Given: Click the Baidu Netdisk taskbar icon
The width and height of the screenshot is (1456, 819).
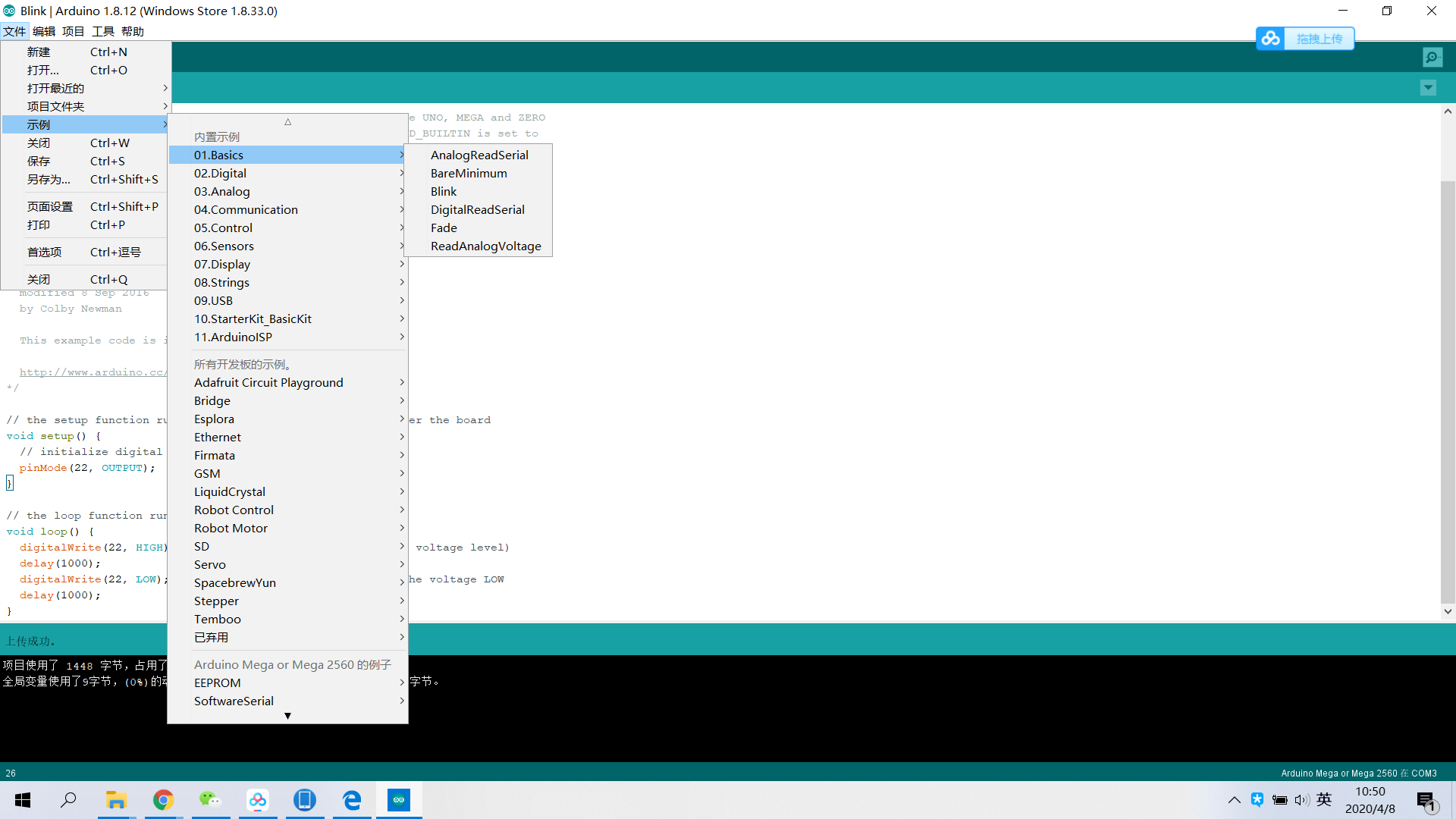Looking at the screenshot, I should pyautogui.click(x=258, y=800).
